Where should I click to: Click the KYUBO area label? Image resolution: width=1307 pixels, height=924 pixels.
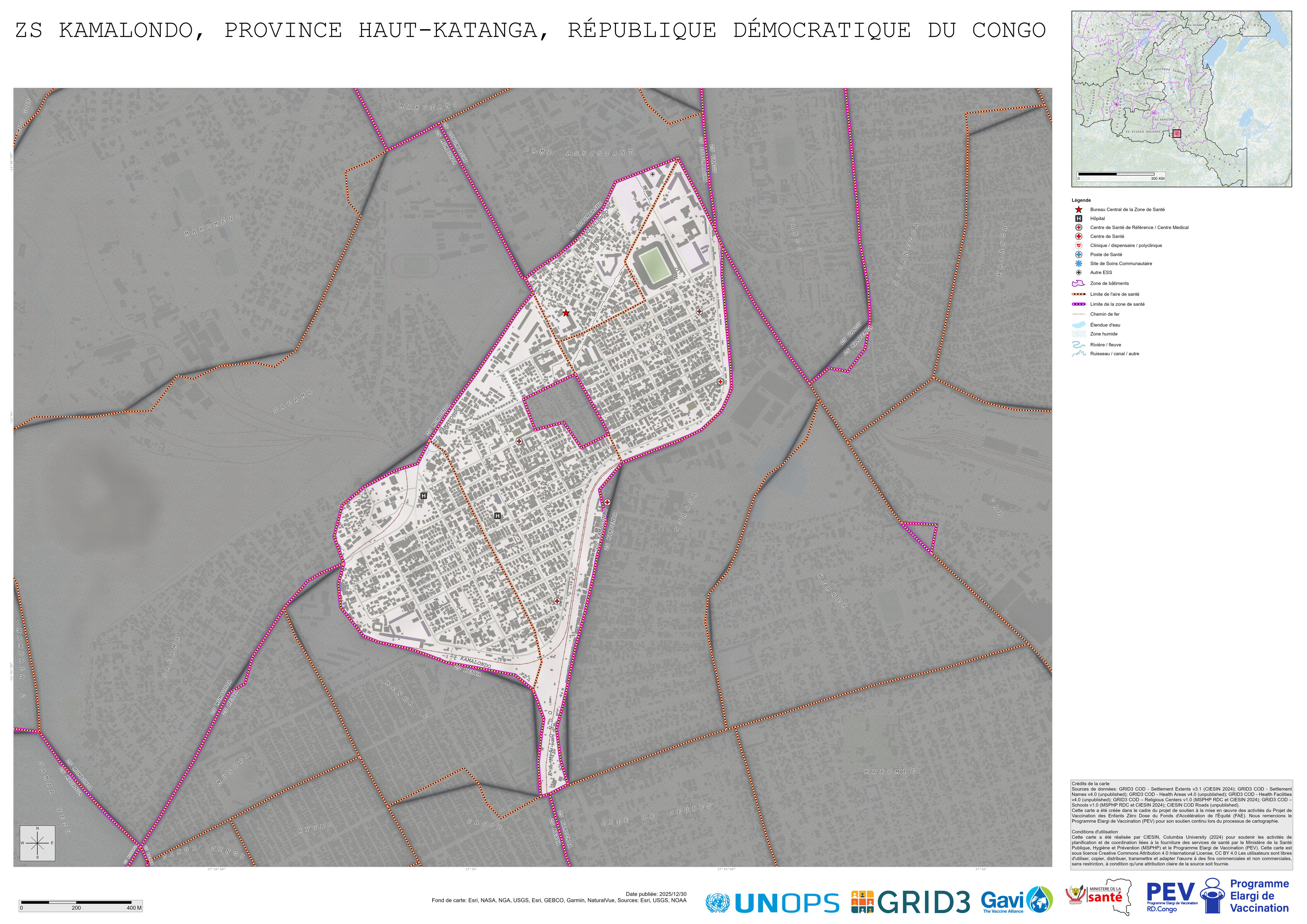tap(315, 828)
